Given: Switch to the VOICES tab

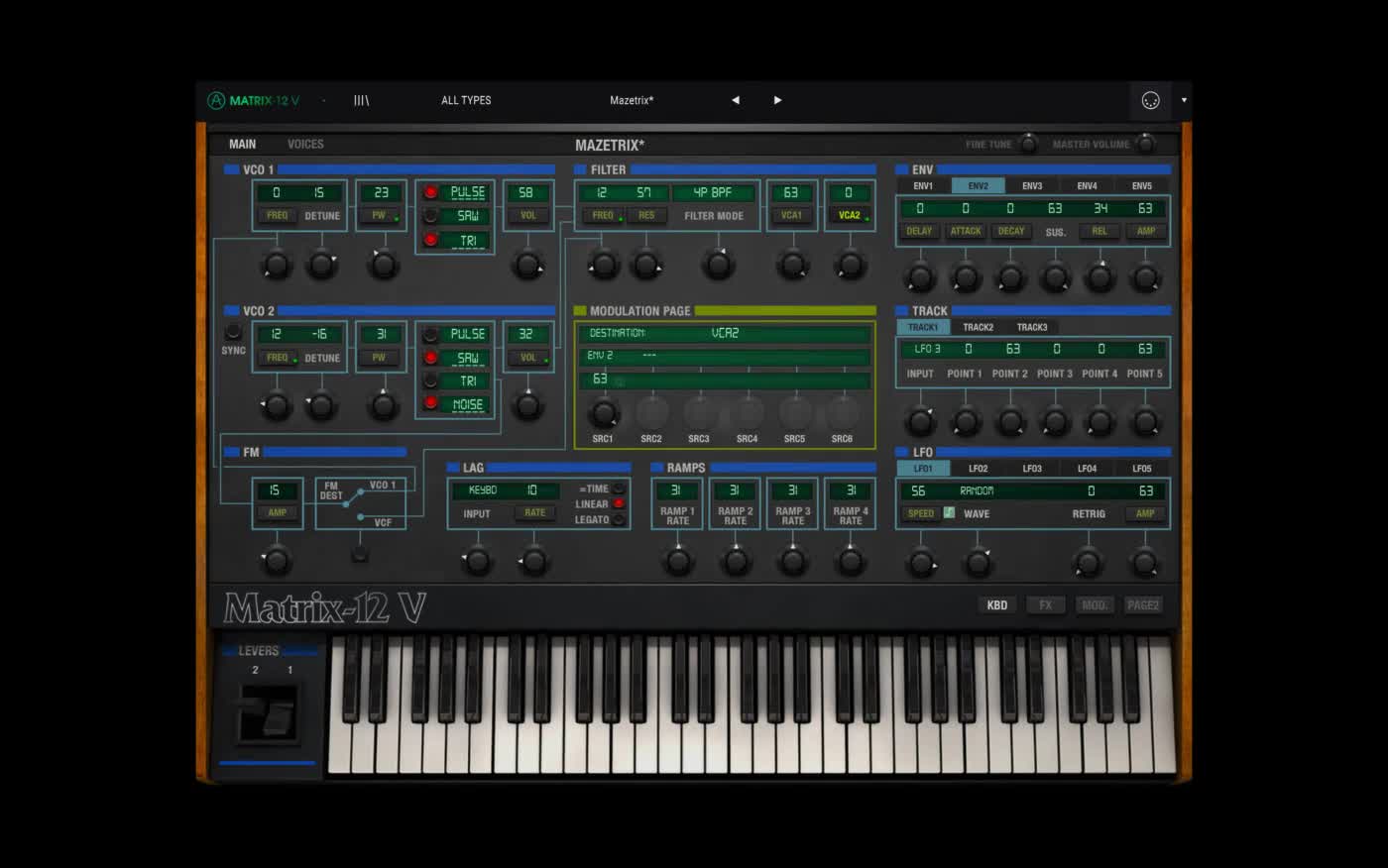Looking at the screenshot, I should 305,144.
